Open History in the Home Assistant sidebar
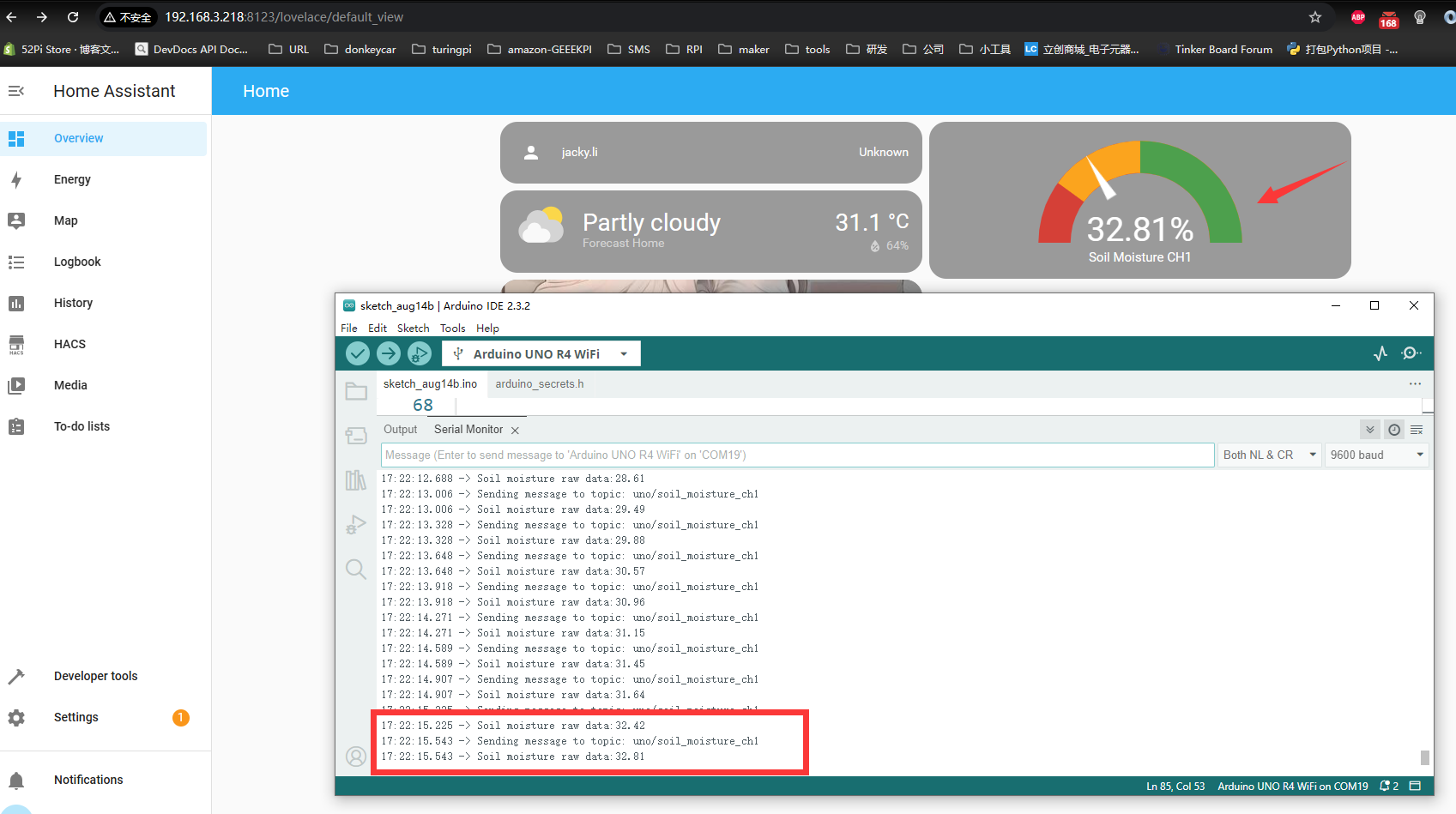This screenshot has width=1456, height=814. coord(104,303)
